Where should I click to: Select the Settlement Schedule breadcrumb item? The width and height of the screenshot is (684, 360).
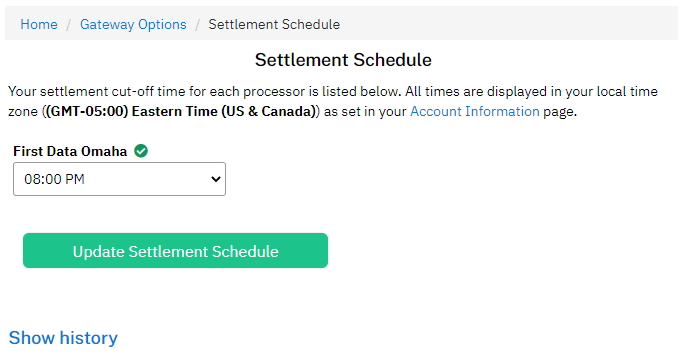pos(274,24)
